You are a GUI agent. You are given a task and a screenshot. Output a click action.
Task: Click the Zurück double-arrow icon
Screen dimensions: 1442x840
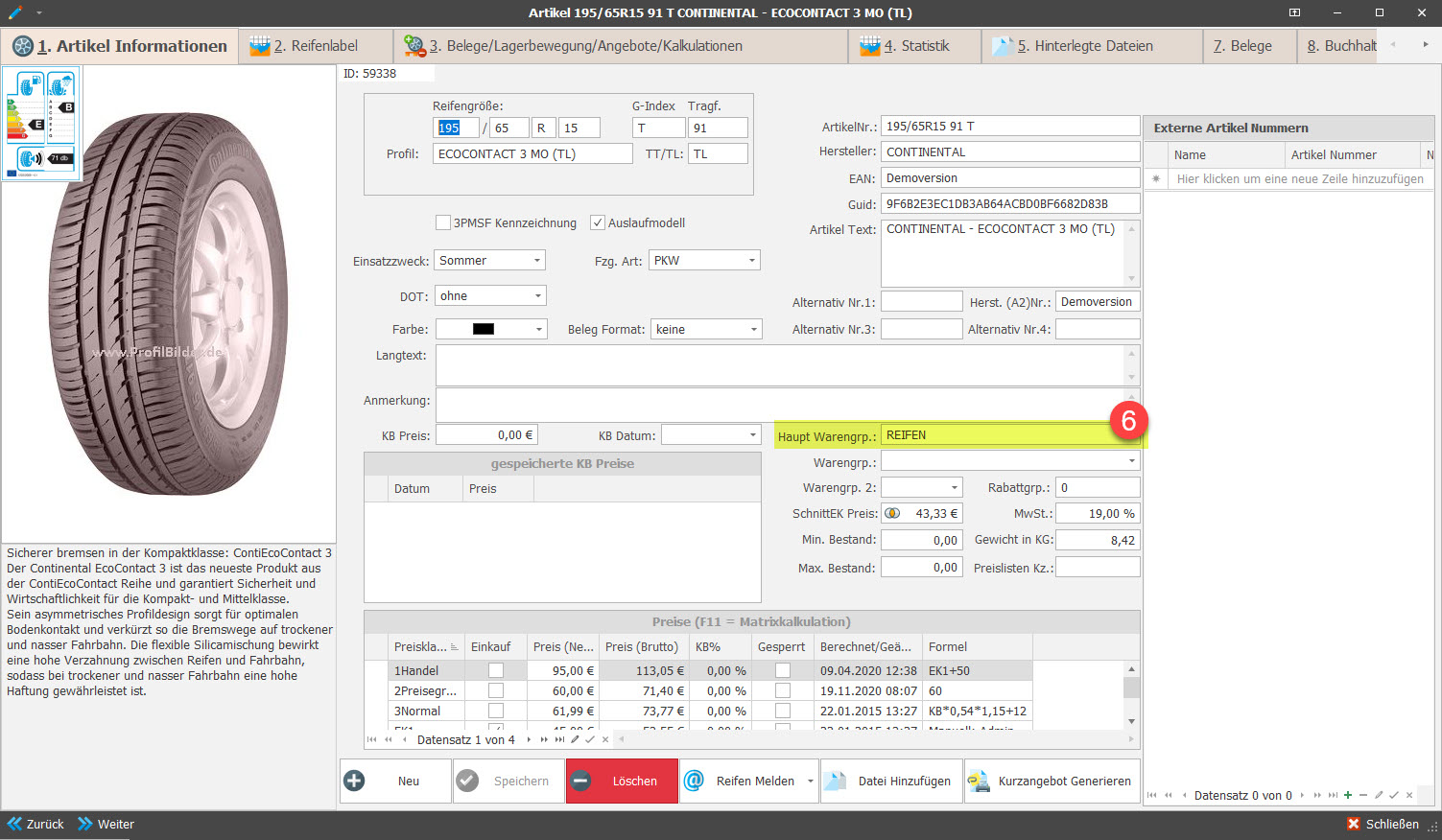click(x=14, y=824)
